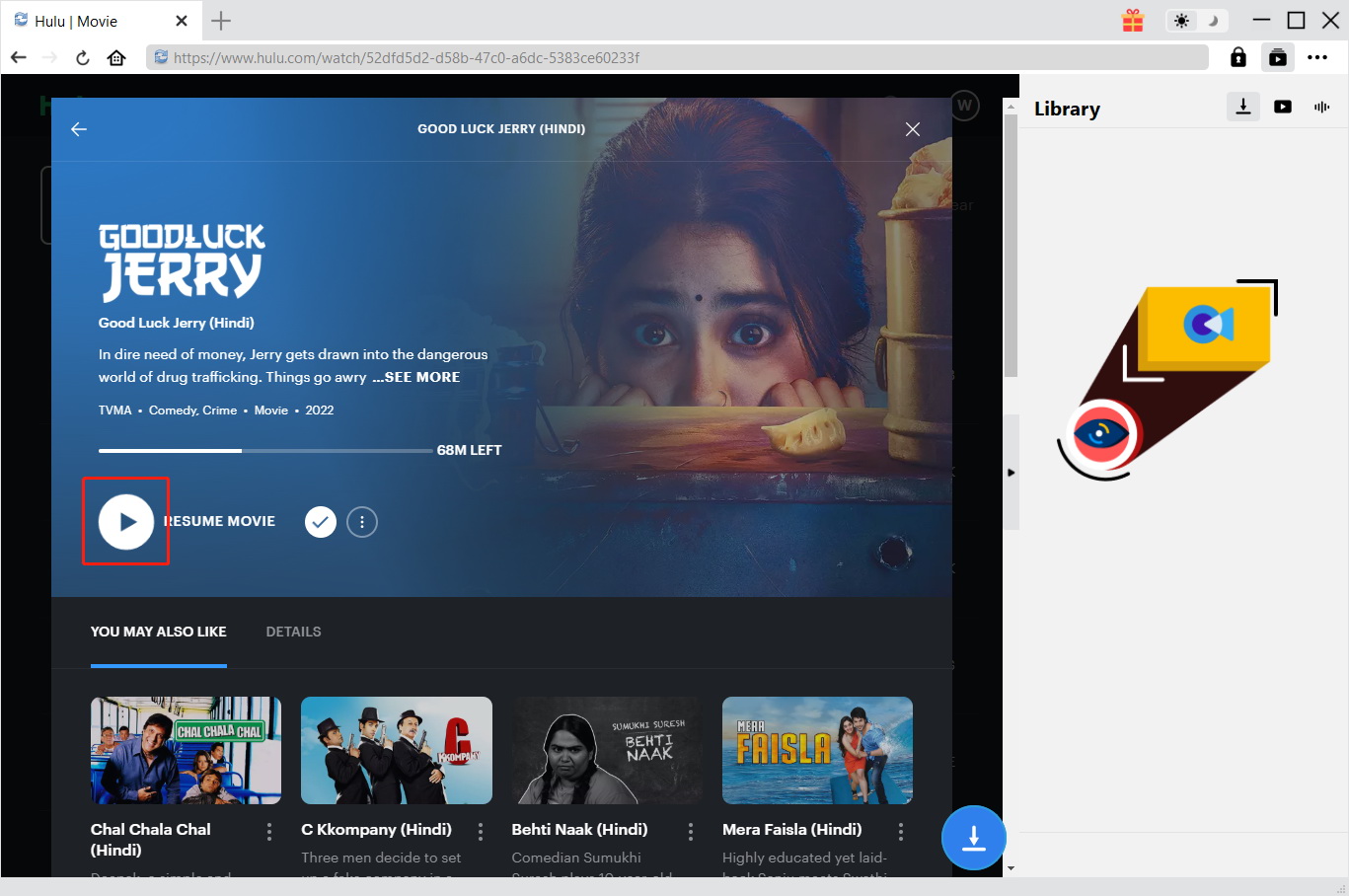Screen dimensions: 1349x896
Task: Open options menu for Behti Naak
Action: click(691, 832)
